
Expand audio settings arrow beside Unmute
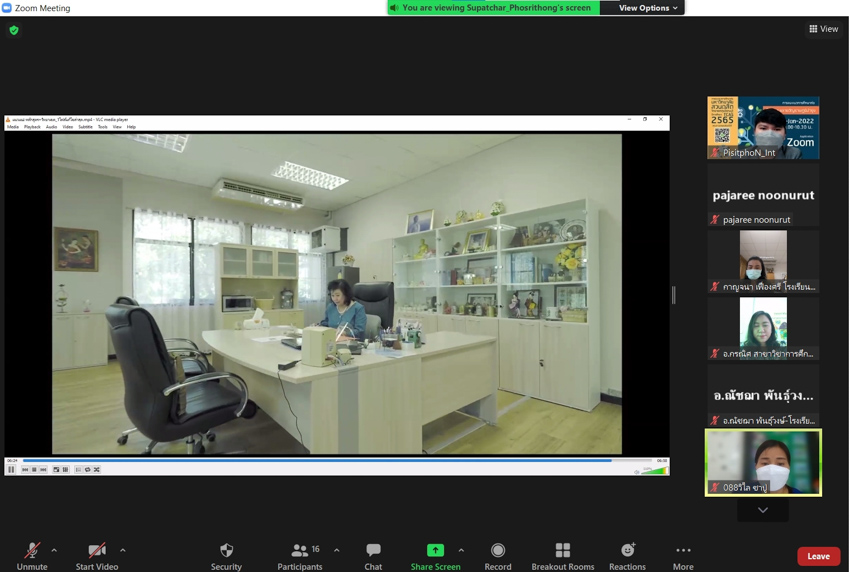click(x=54, y=550)
